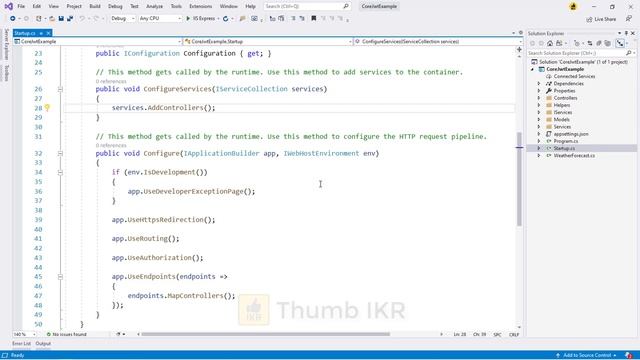Click the Save floppy disk icon

pyautogui.click(x=61, y=18)
